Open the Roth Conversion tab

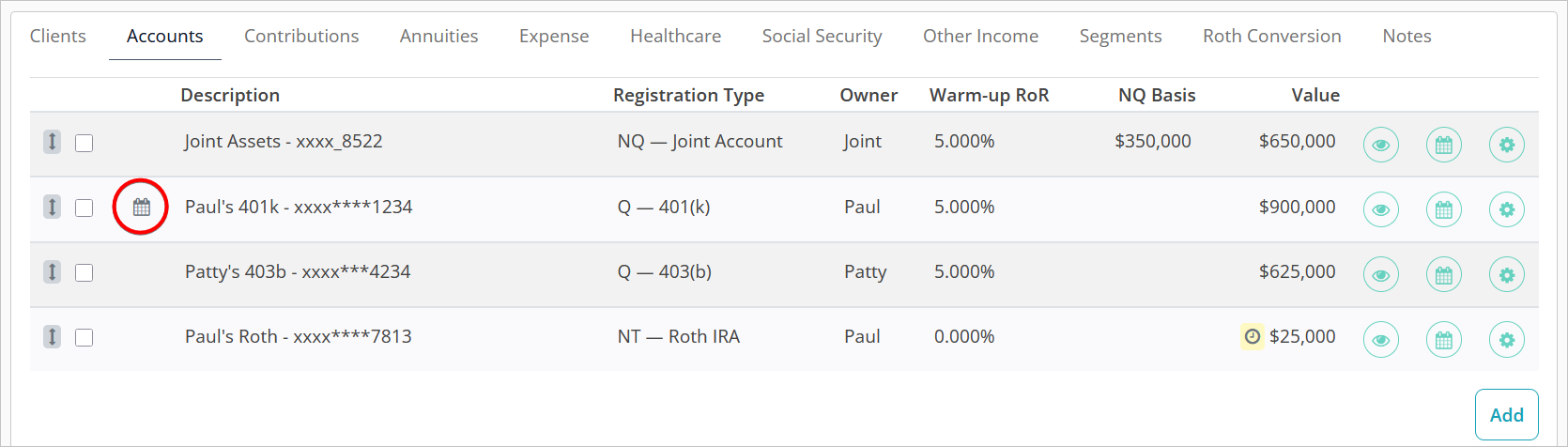pos(1271,36)
